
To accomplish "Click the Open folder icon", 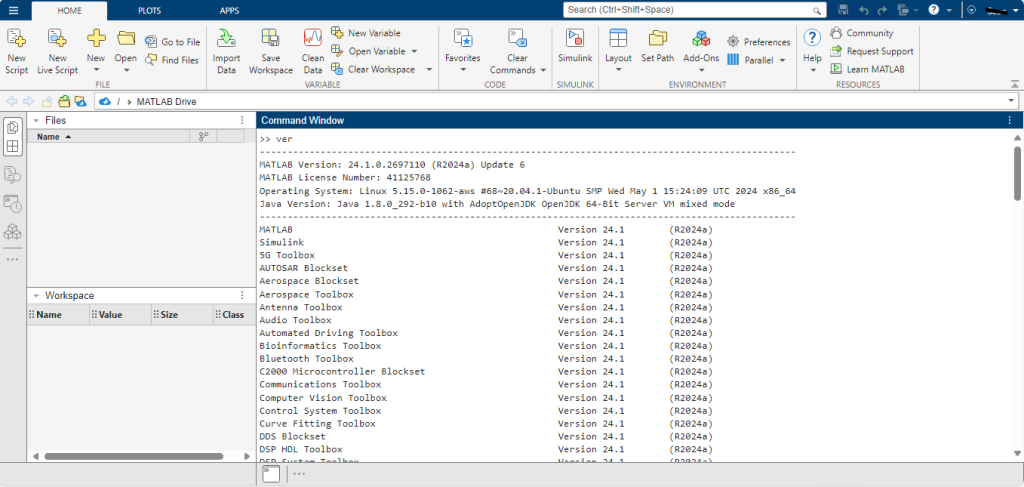I will click(126, 38).
